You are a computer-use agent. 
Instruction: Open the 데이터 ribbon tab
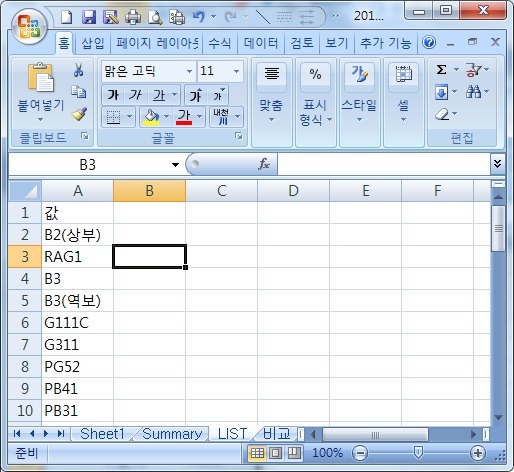(x=261, y=43)
